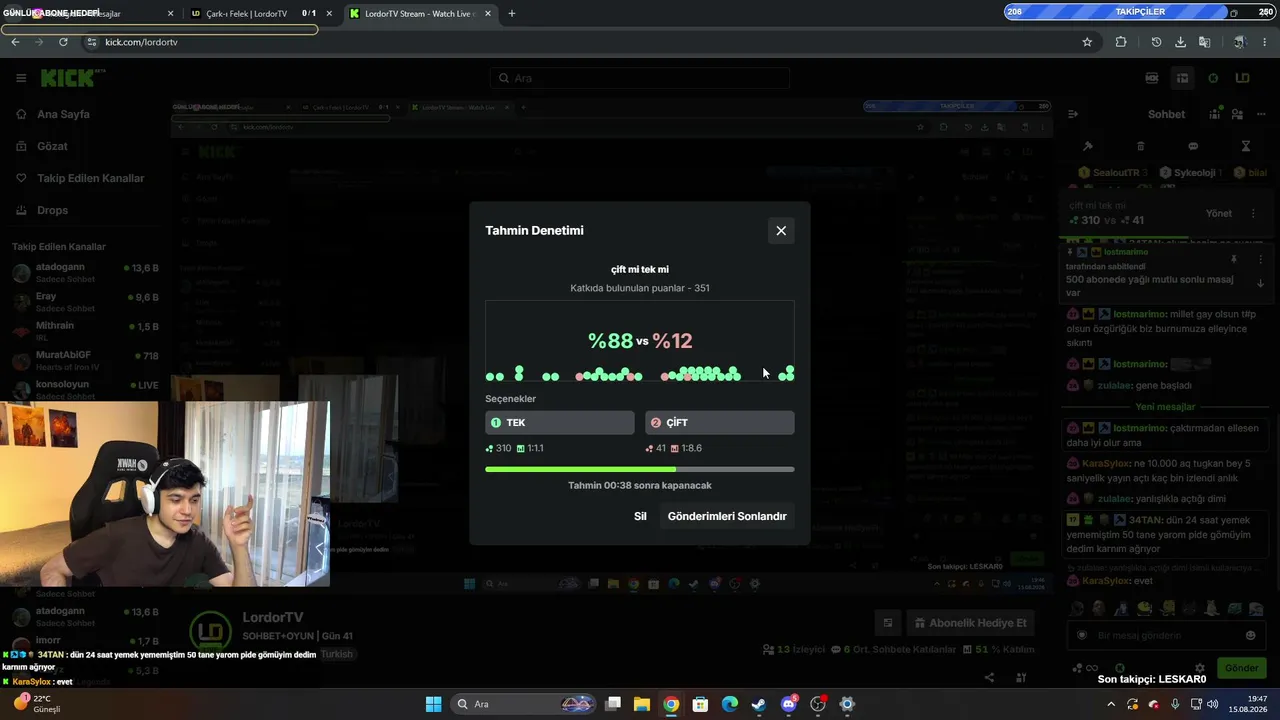This screenshot has height=720, width=1280.
Task: Open Mithrain channel in followed list
Action: point(85,331)
